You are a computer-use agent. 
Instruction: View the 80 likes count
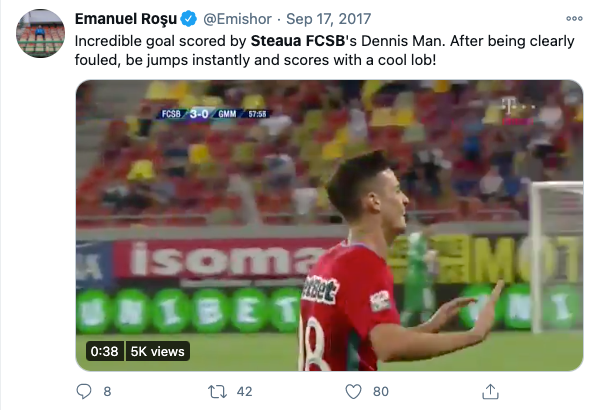pyautogui.click(x=381, y=391)
